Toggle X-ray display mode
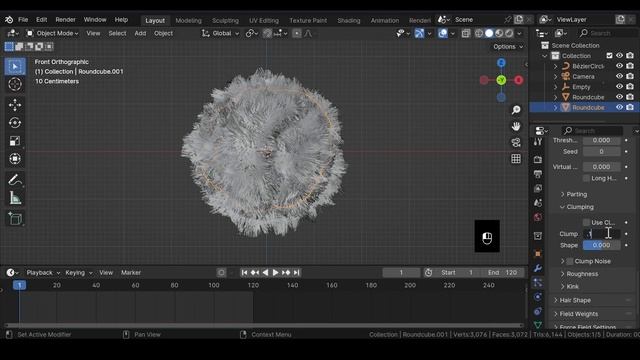The image size is (640, 360). [x=466, y=33]
